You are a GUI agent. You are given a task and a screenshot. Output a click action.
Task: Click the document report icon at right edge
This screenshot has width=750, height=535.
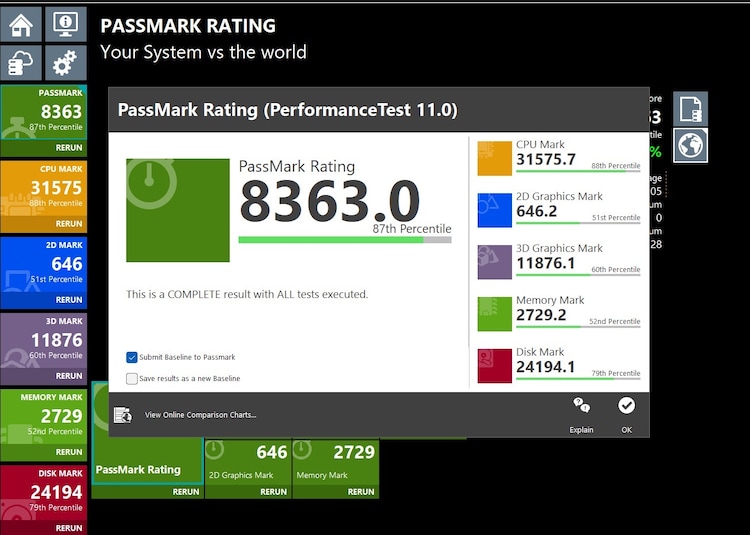point(690,109)
